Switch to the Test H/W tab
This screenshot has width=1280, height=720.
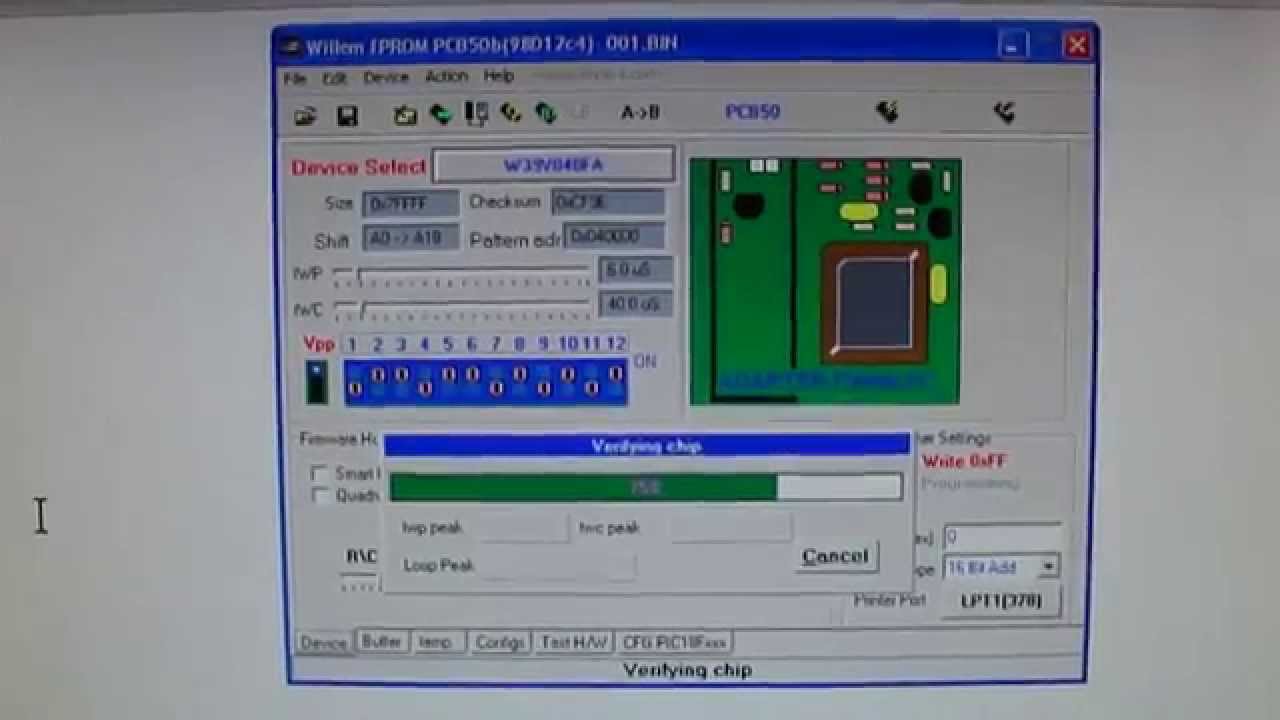point(573,642)
